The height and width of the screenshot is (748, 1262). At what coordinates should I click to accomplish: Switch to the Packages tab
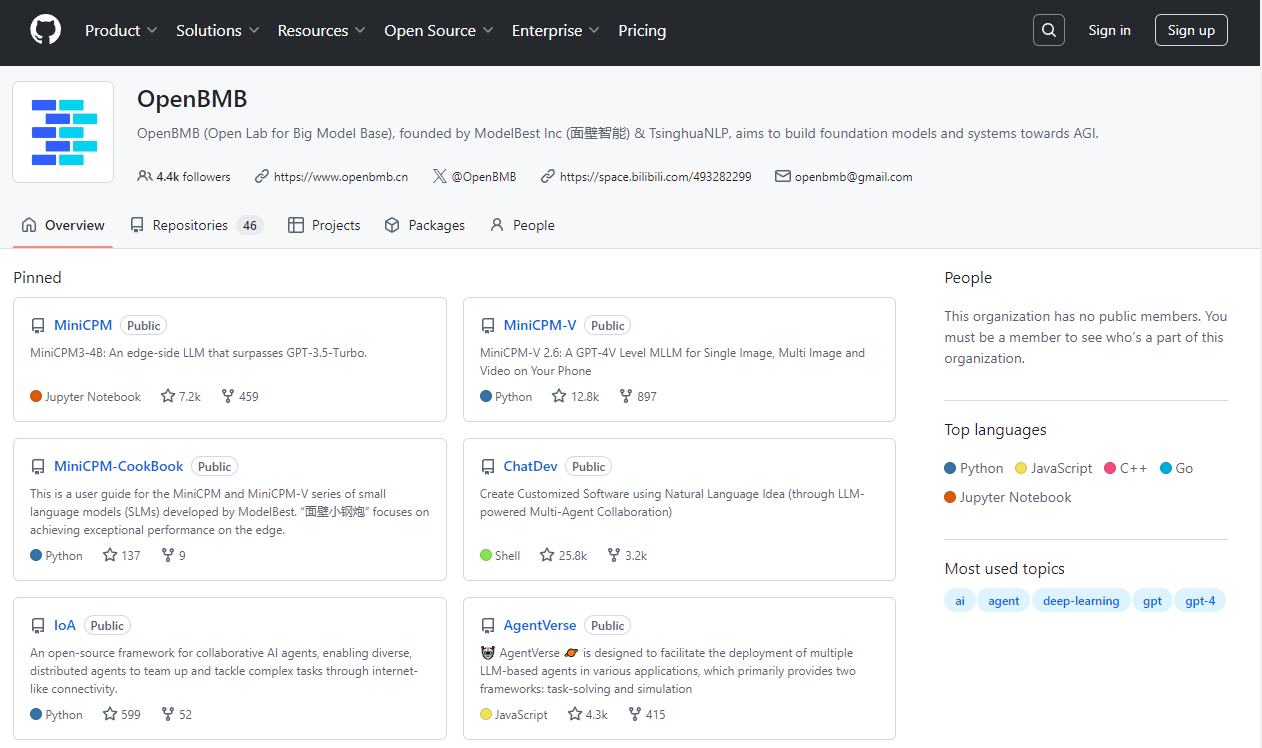coord(425,225)
